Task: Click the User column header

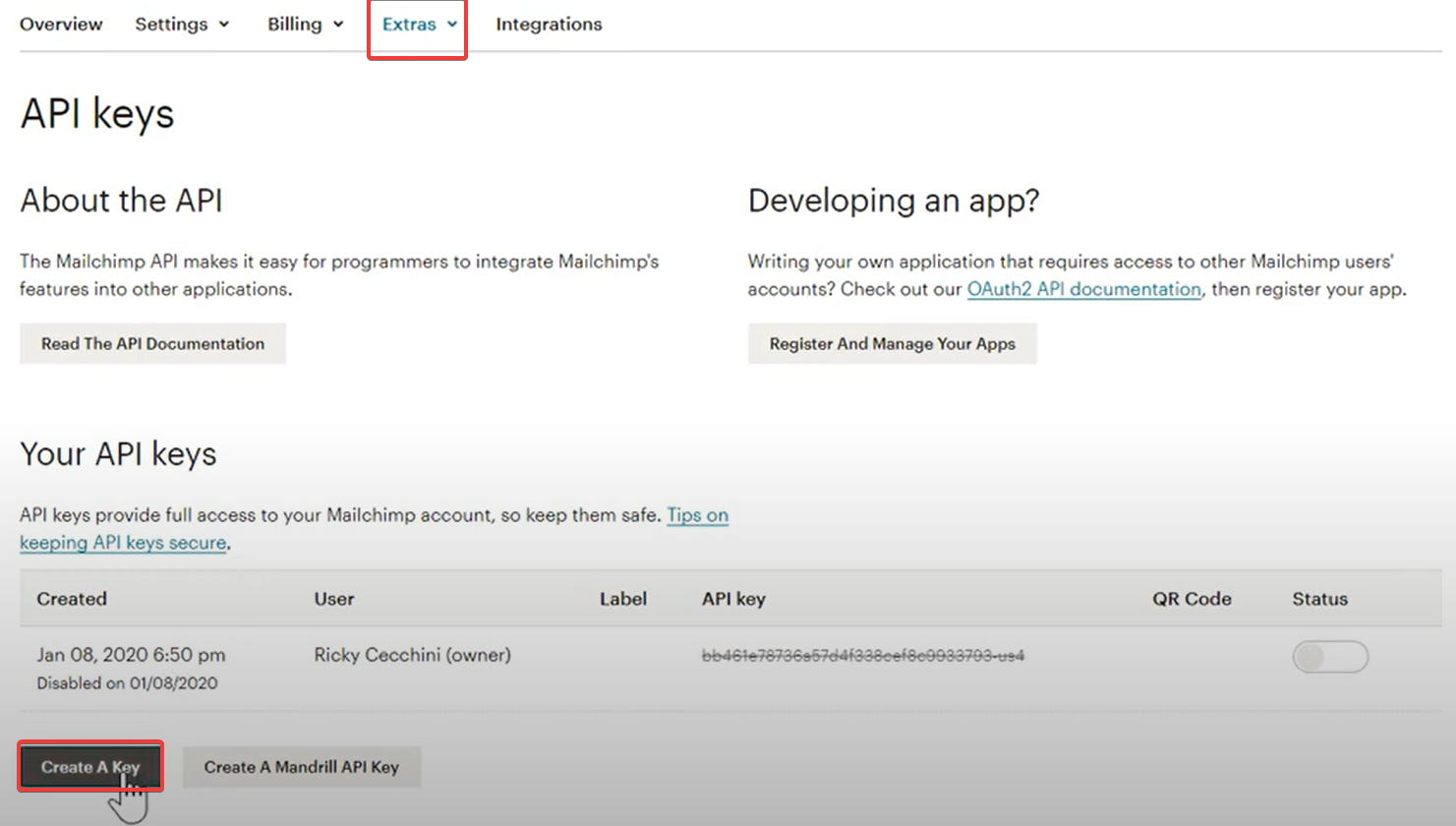Action: tap(333, 599)
